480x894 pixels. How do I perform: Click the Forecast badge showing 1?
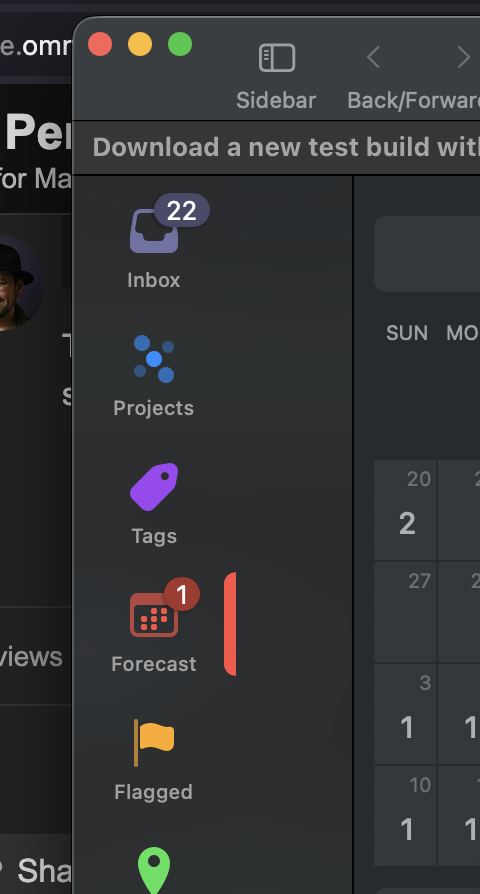tap(182, 595)
